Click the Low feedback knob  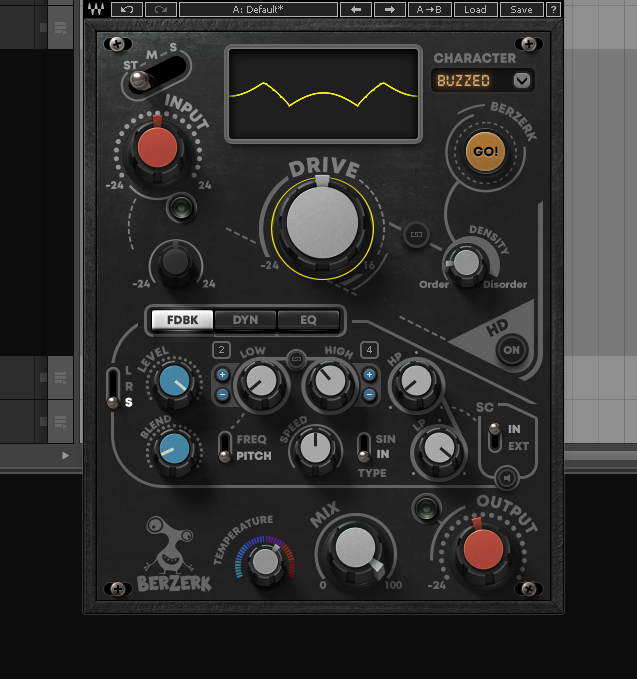coord(262,382)
